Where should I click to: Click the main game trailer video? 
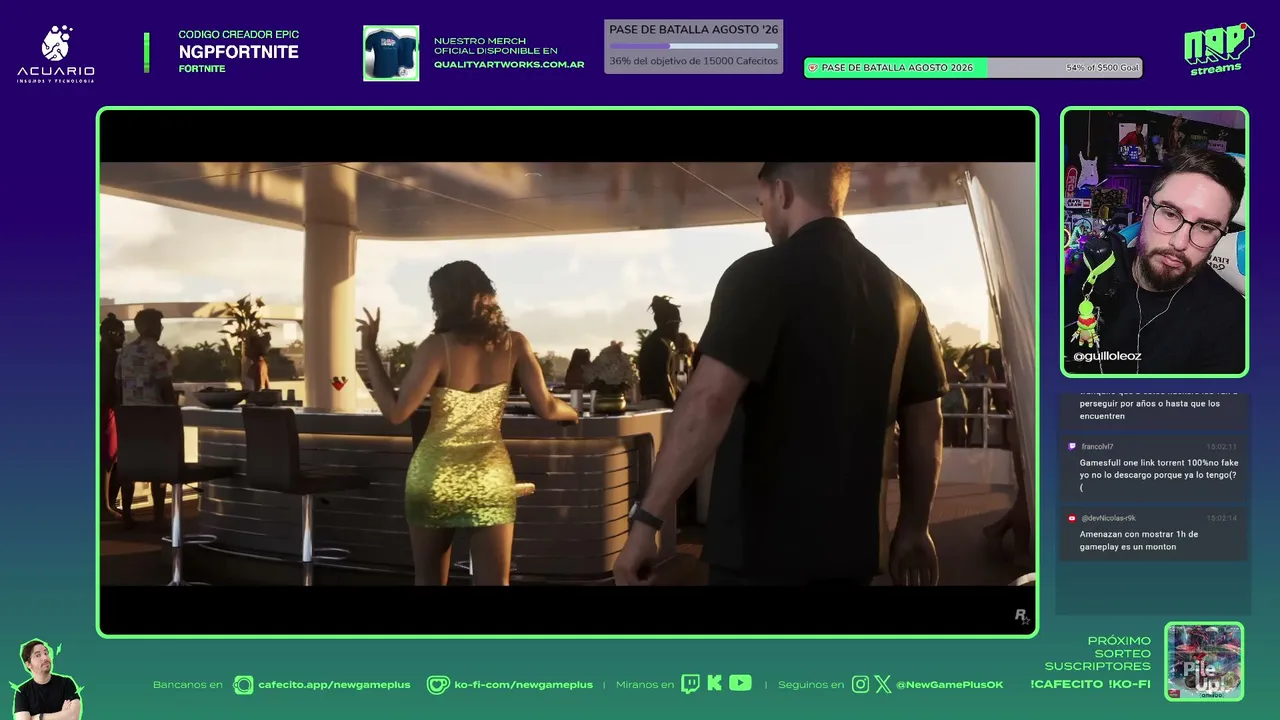(x=567, y=372)
